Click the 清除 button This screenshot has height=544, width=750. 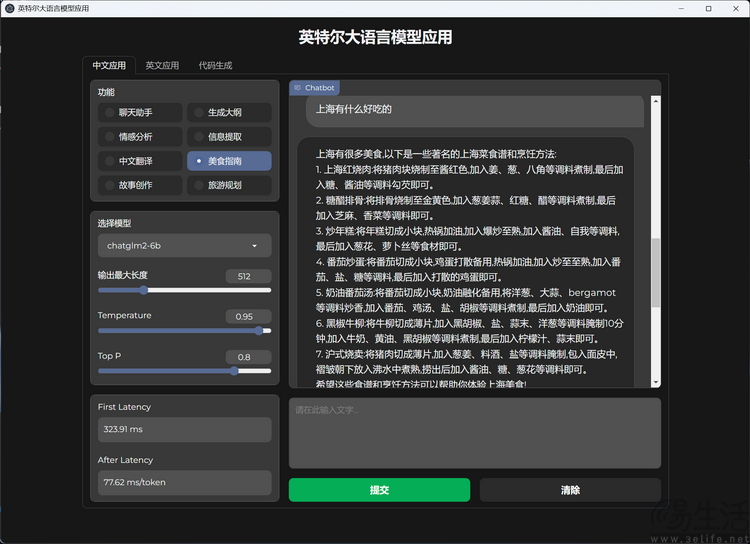coord(570,490)
